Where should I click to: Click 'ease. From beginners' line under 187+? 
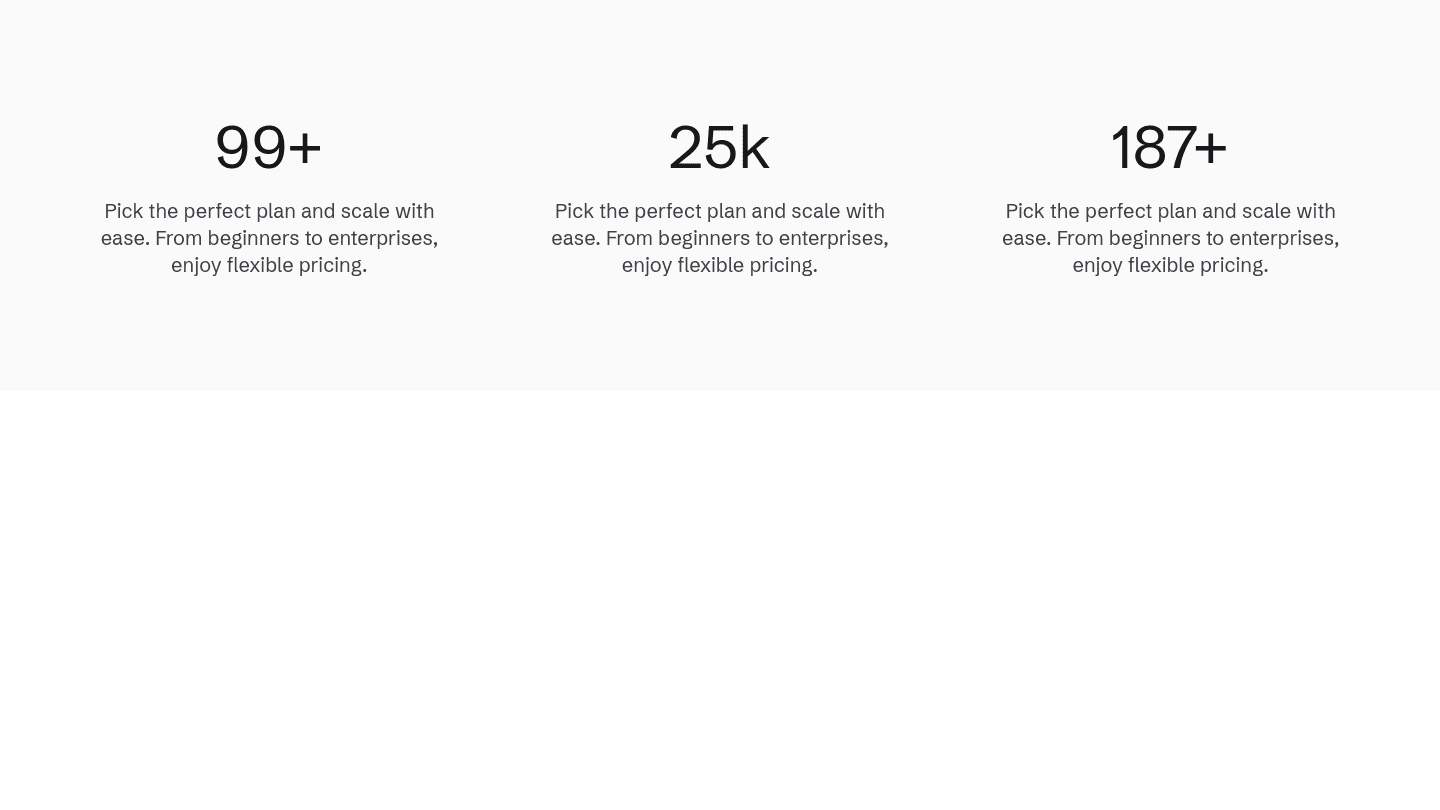(1170, 238)
